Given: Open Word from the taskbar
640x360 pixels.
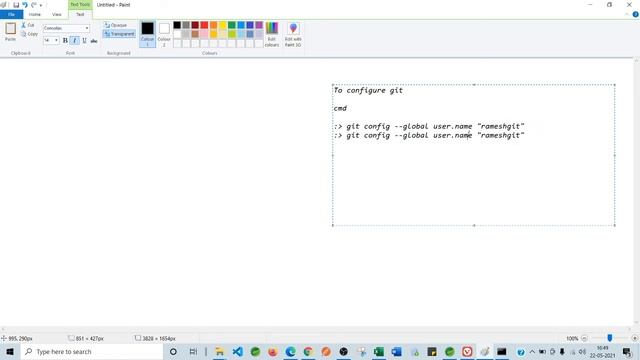Looking at the screenshot, I should pyautogui.click(x=396, y=351).
